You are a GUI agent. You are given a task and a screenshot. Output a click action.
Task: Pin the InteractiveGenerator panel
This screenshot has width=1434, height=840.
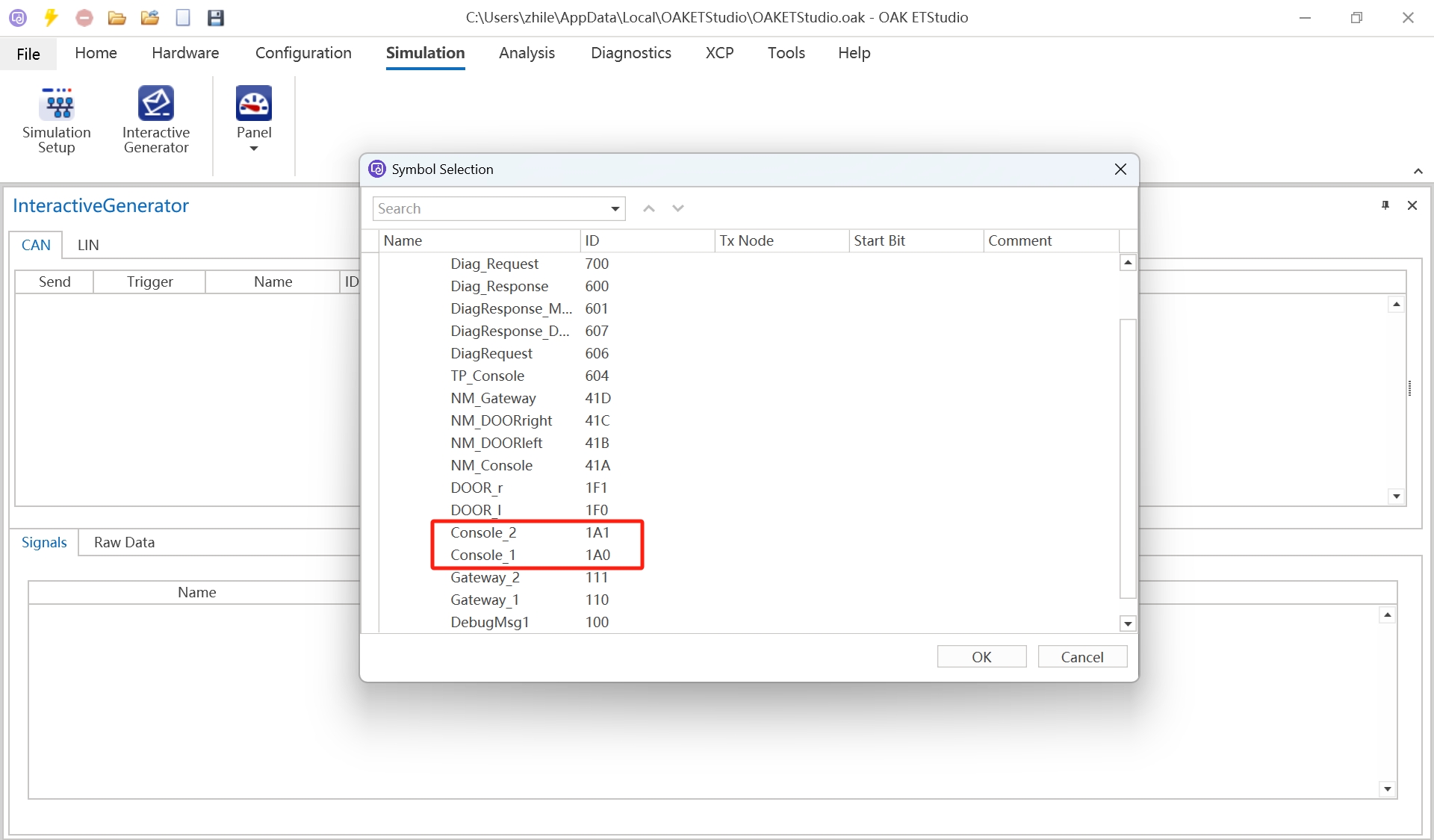point(1385,205)
